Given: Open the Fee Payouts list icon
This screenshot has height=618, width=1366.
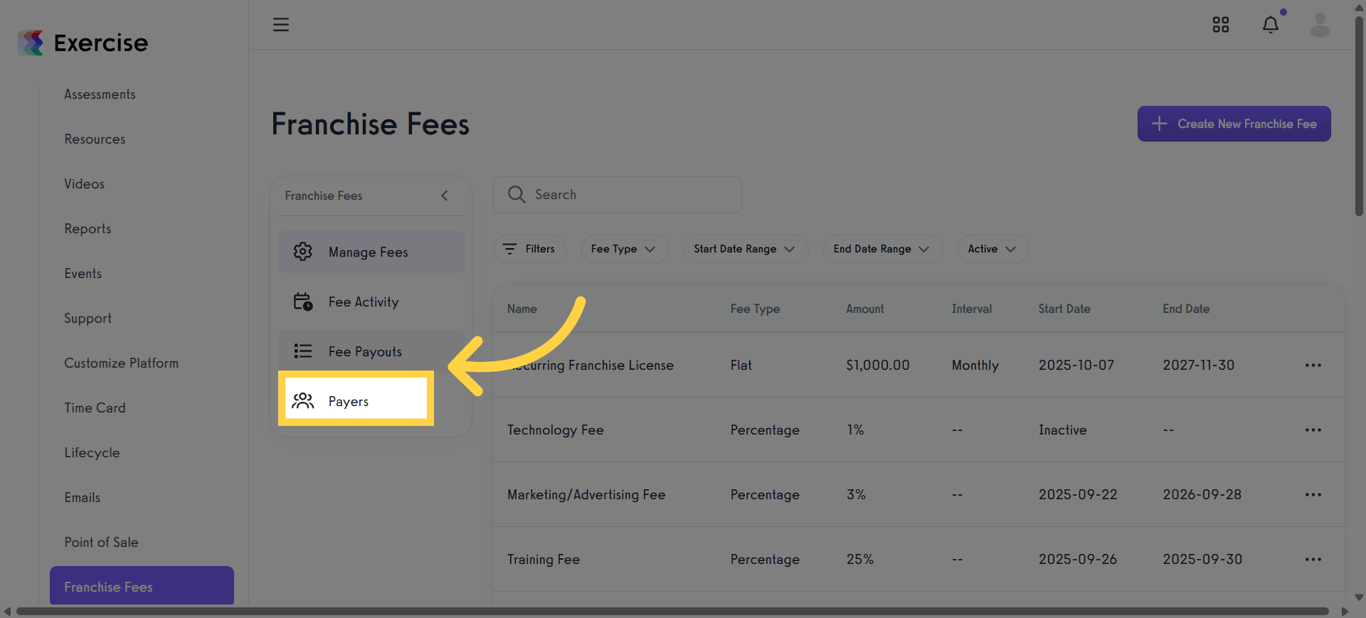Looking at the screenshot, I should click(303, 351).
